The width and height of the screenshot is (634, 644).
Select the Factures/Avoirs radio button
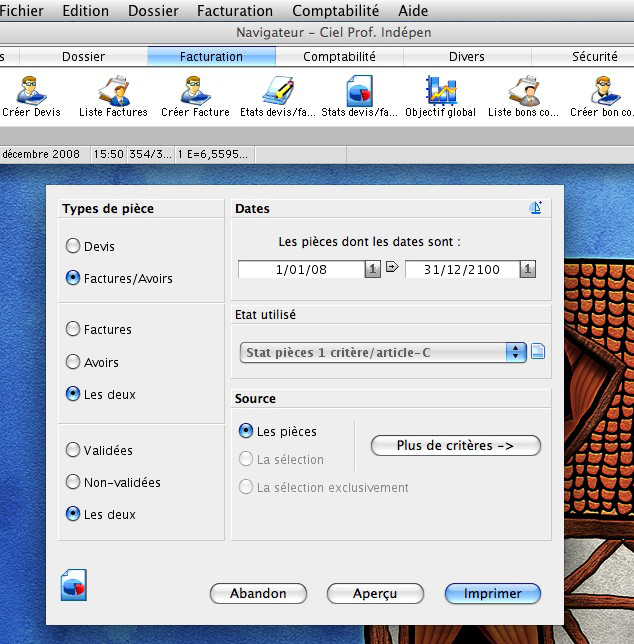pos(73,278)
